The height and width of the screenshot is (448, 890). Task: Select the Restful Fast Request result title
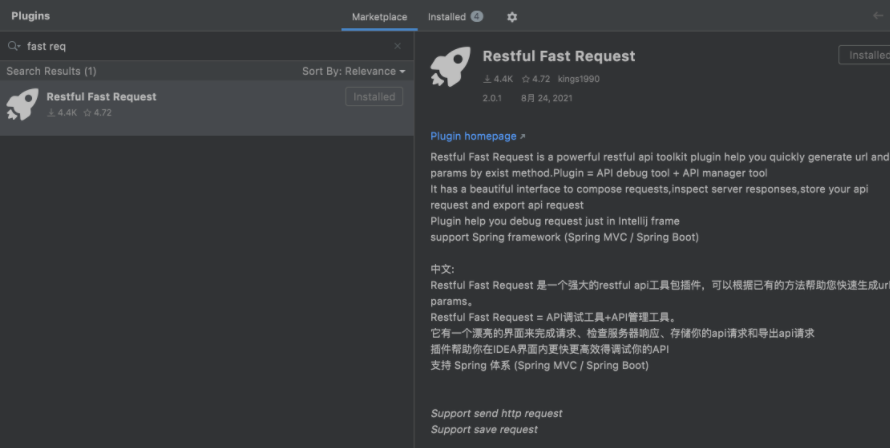click(x=102, y=97)
